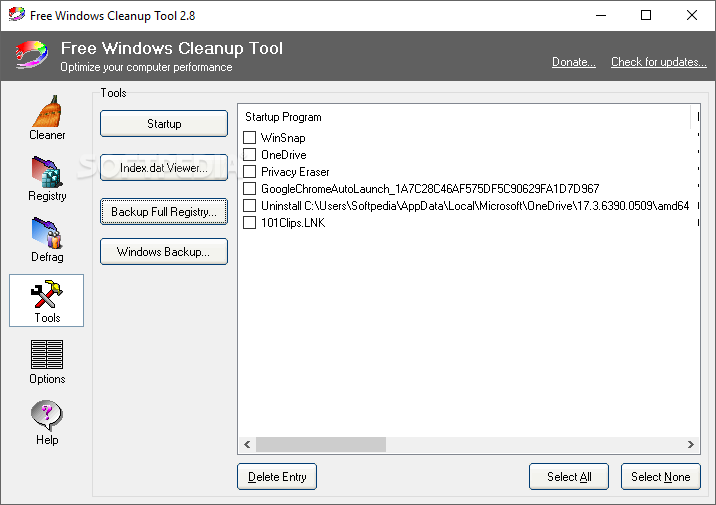
Task: Close the Free Windows Cleanup Tool window
Action: click(x=692, y=15)
